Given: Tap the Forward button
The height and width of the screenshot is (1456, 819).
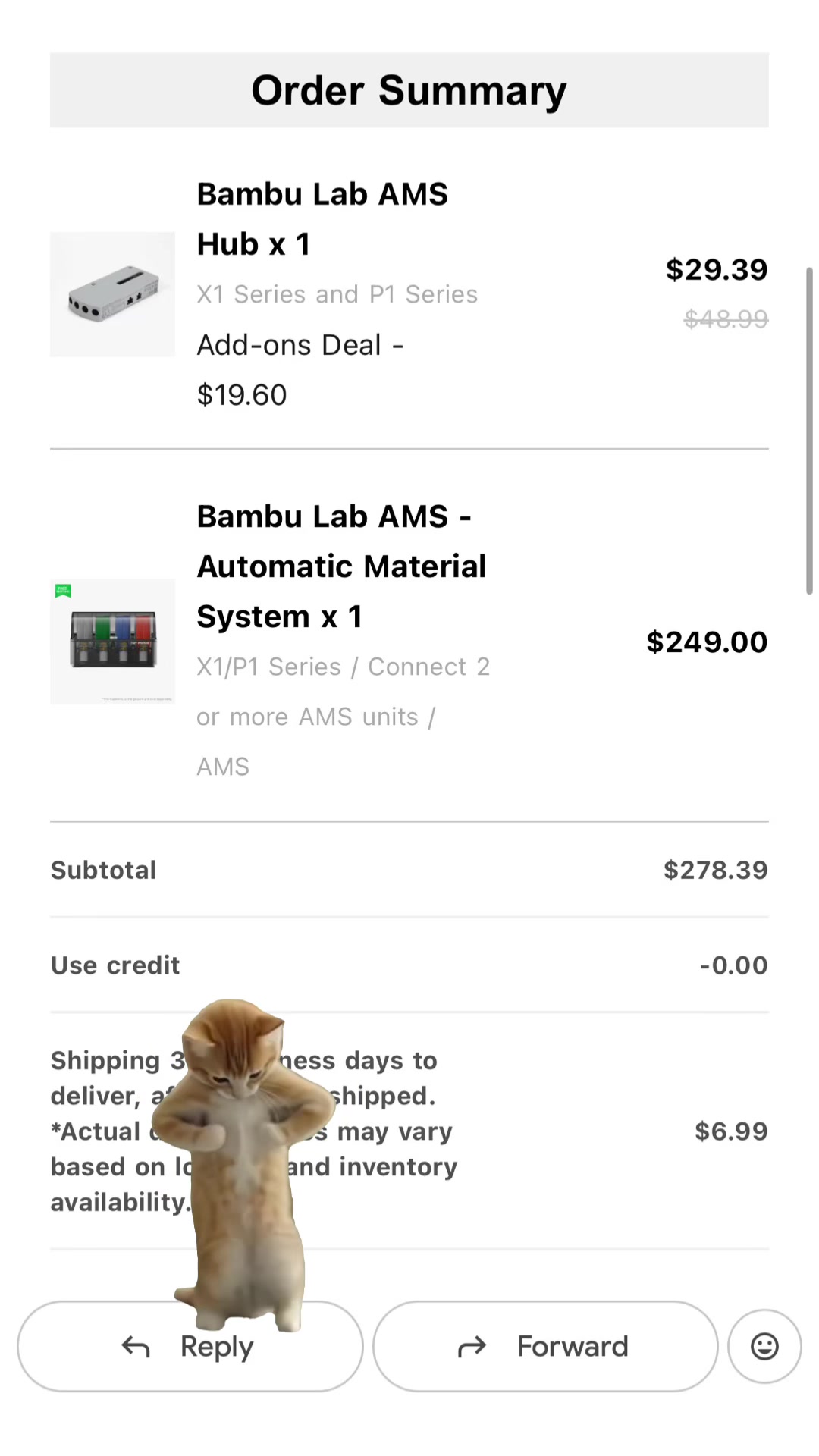Looking at the screenshot, I should point(545,1346).
